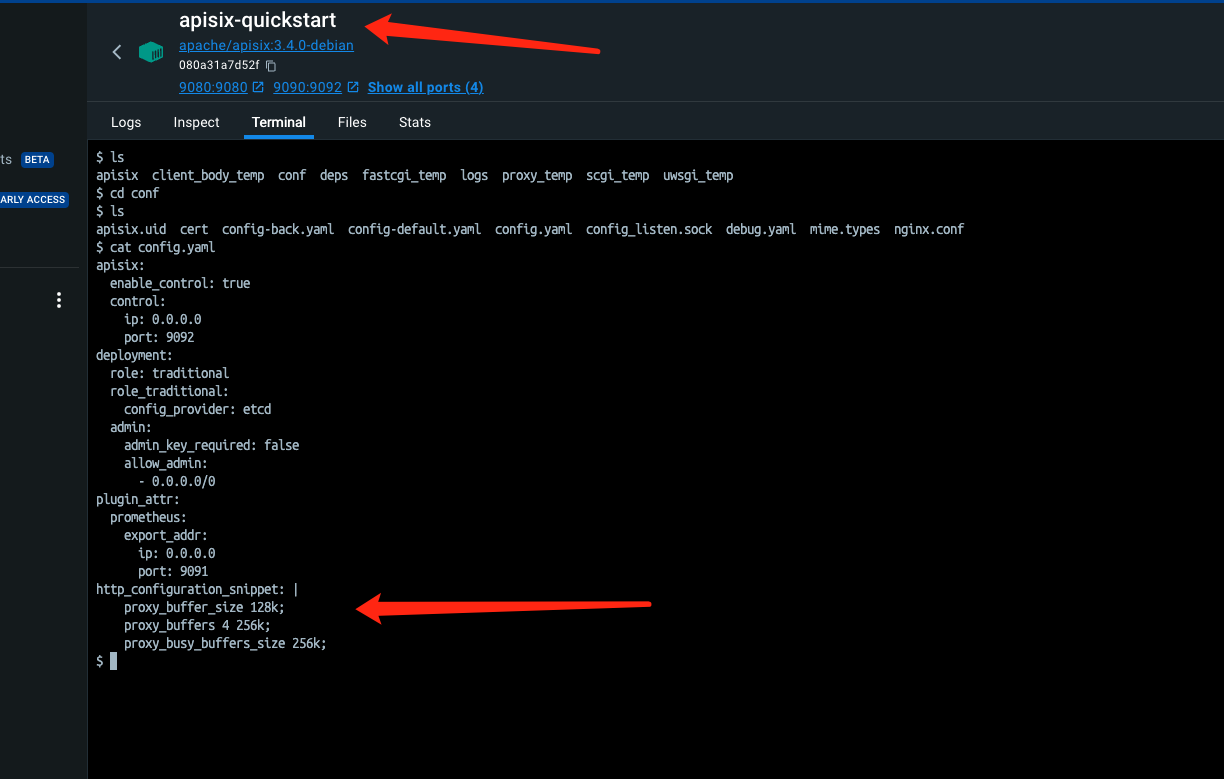Open port link 9090:9092
Image resolution: width=1224 pixels, height=779 pixels.
click(x=307, y=87)
